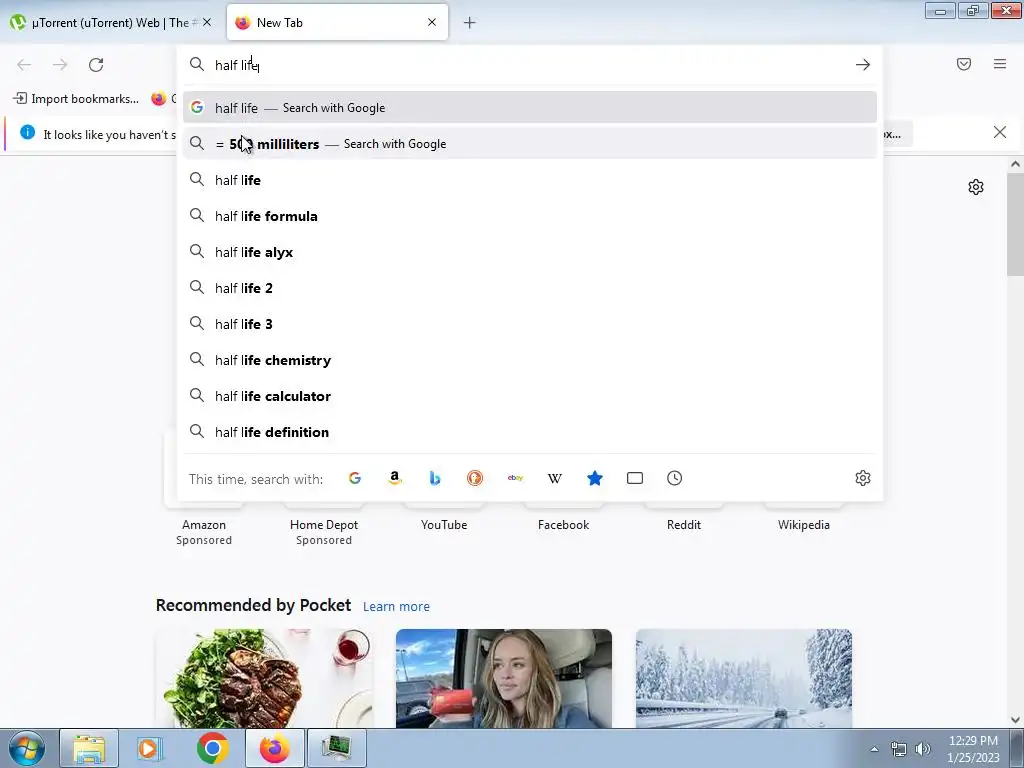Open media player taskbar icon
Image resolution: width=1024 pixels, height=768 pixels.
(x=150, y=748)
